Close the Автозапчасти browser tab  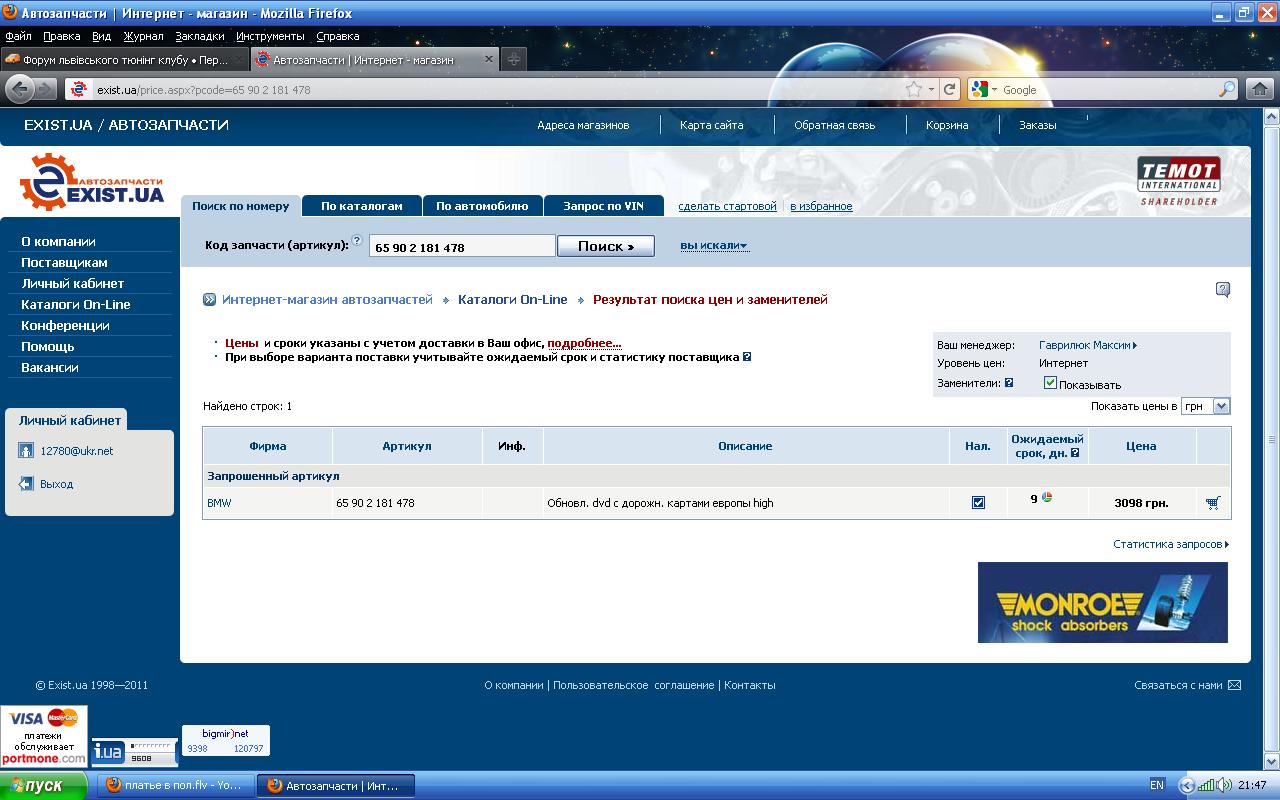(489, 59)
